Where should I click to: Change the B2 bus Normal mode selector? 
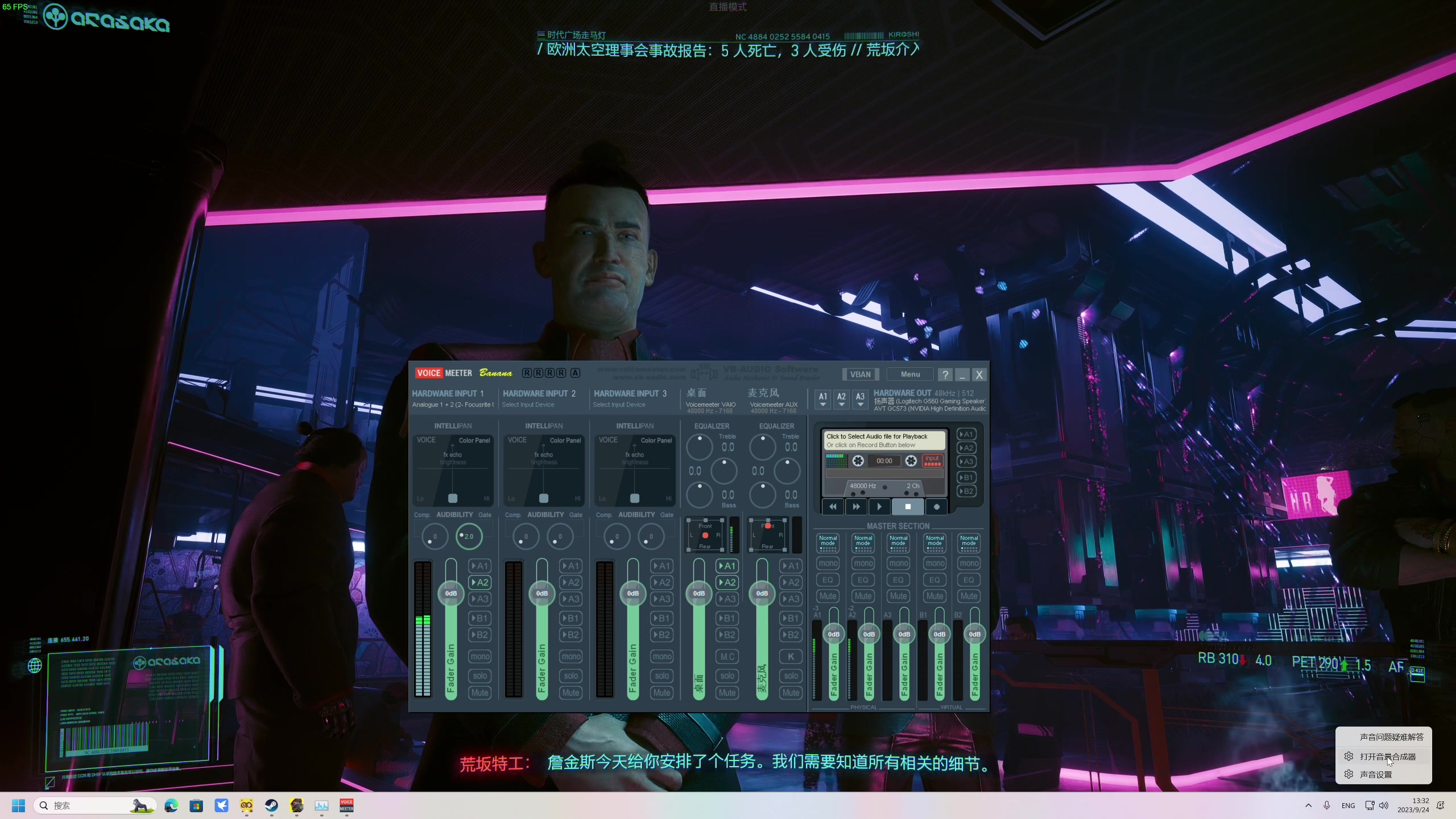pos(969,543)
